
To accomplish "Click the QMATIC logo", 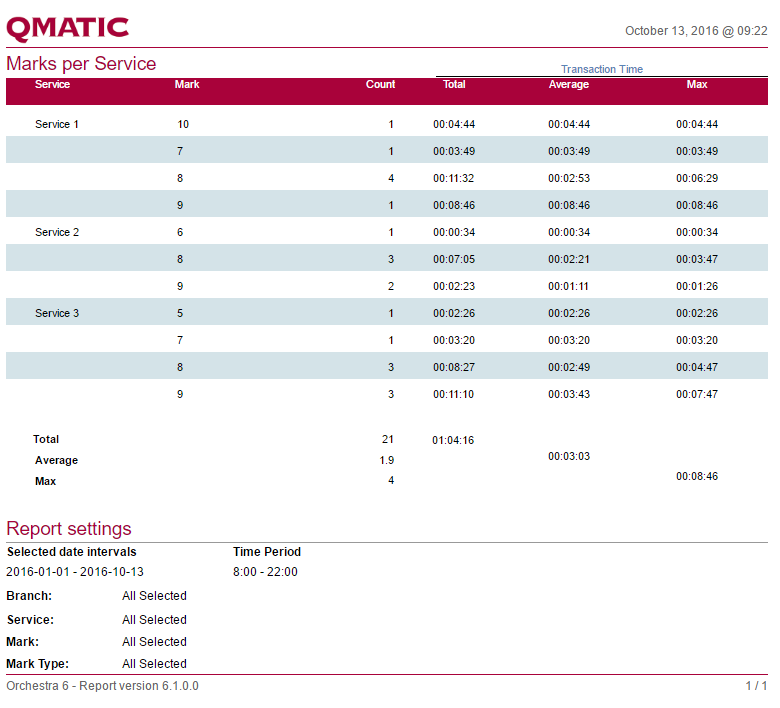I will click(x=68, y=28).
